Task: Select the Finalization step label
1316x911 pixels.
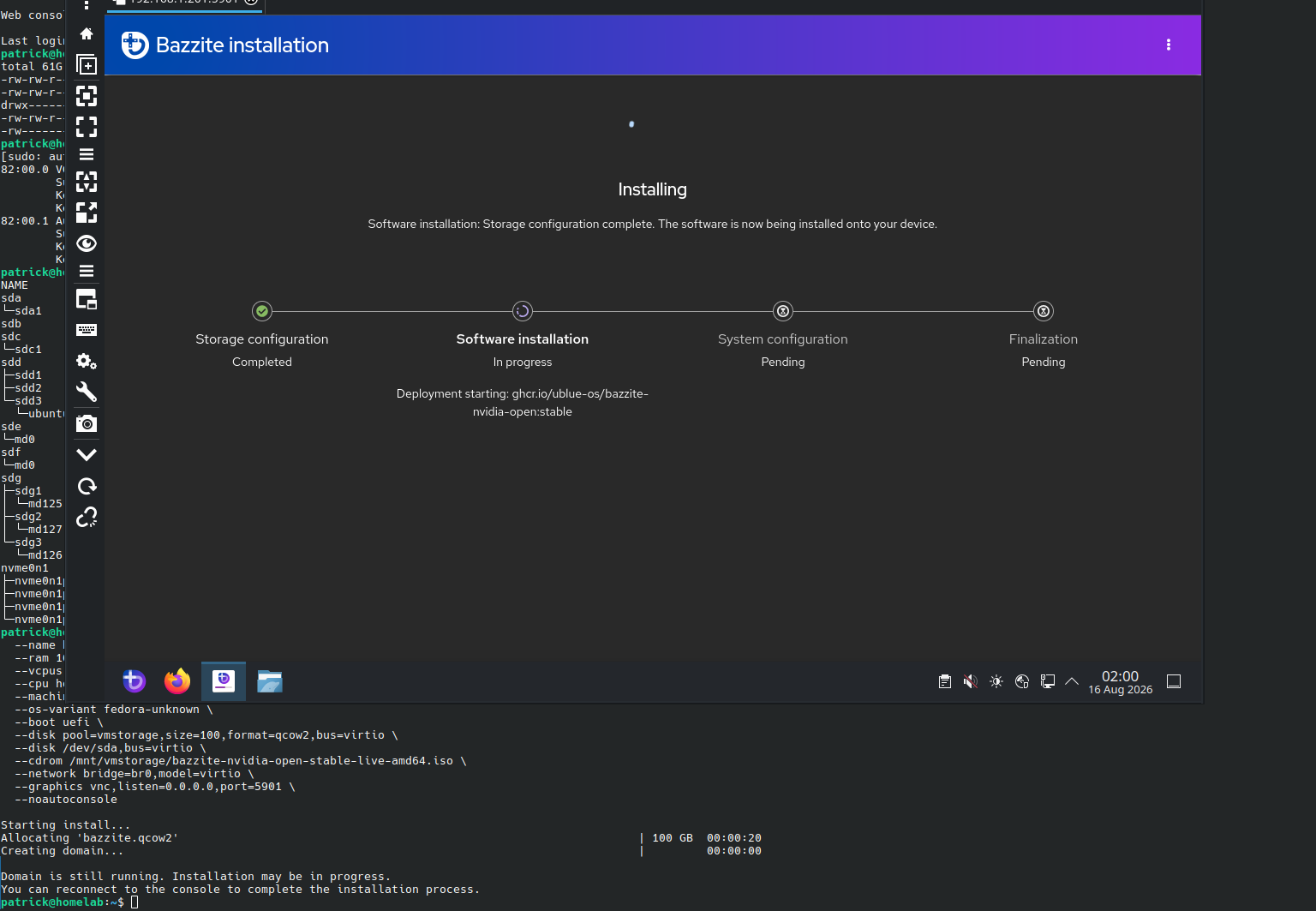Action: (x=1044, y=339)
